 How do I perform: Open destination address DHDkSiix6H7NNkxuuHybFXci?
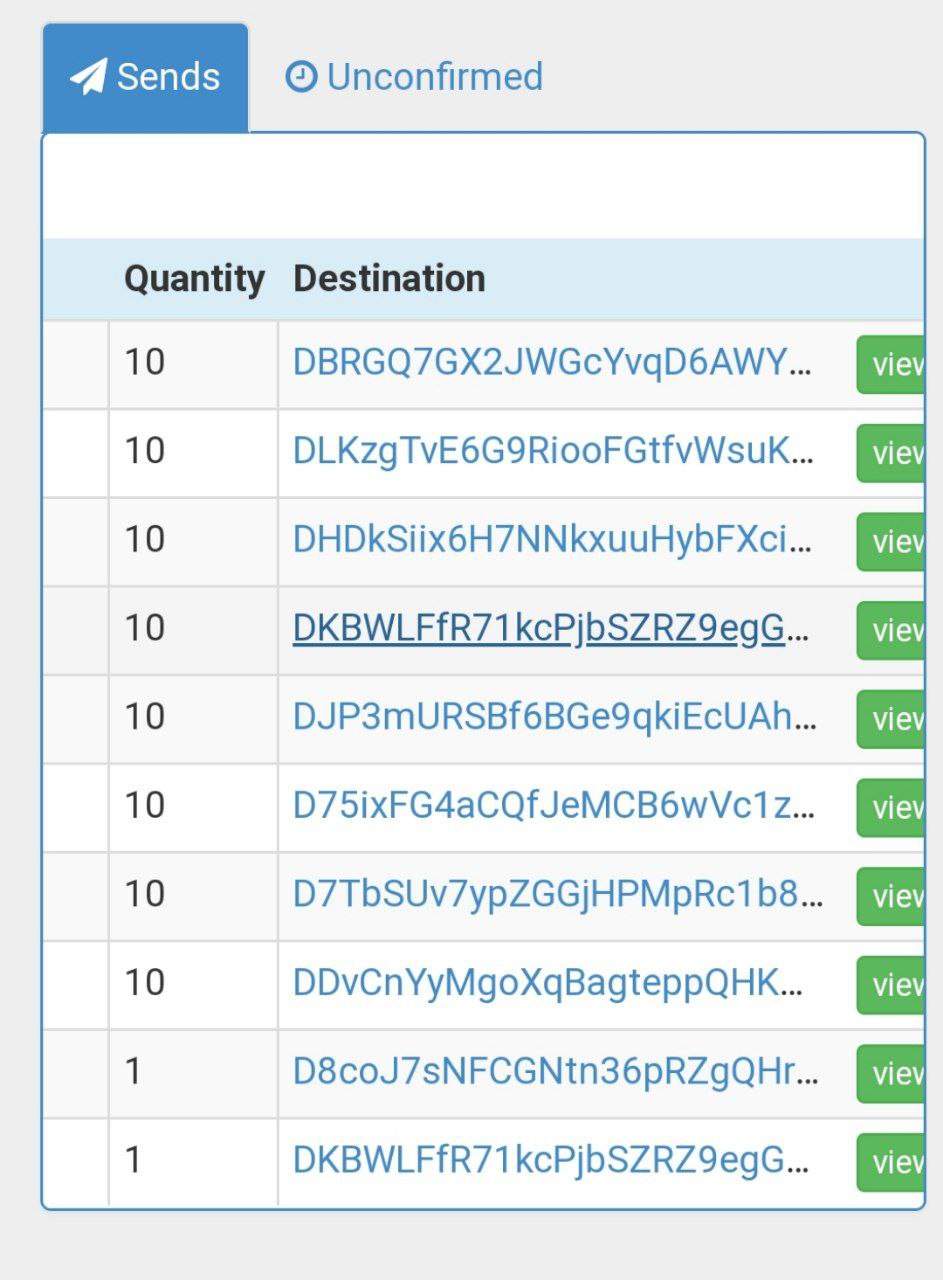coord(553,540)
